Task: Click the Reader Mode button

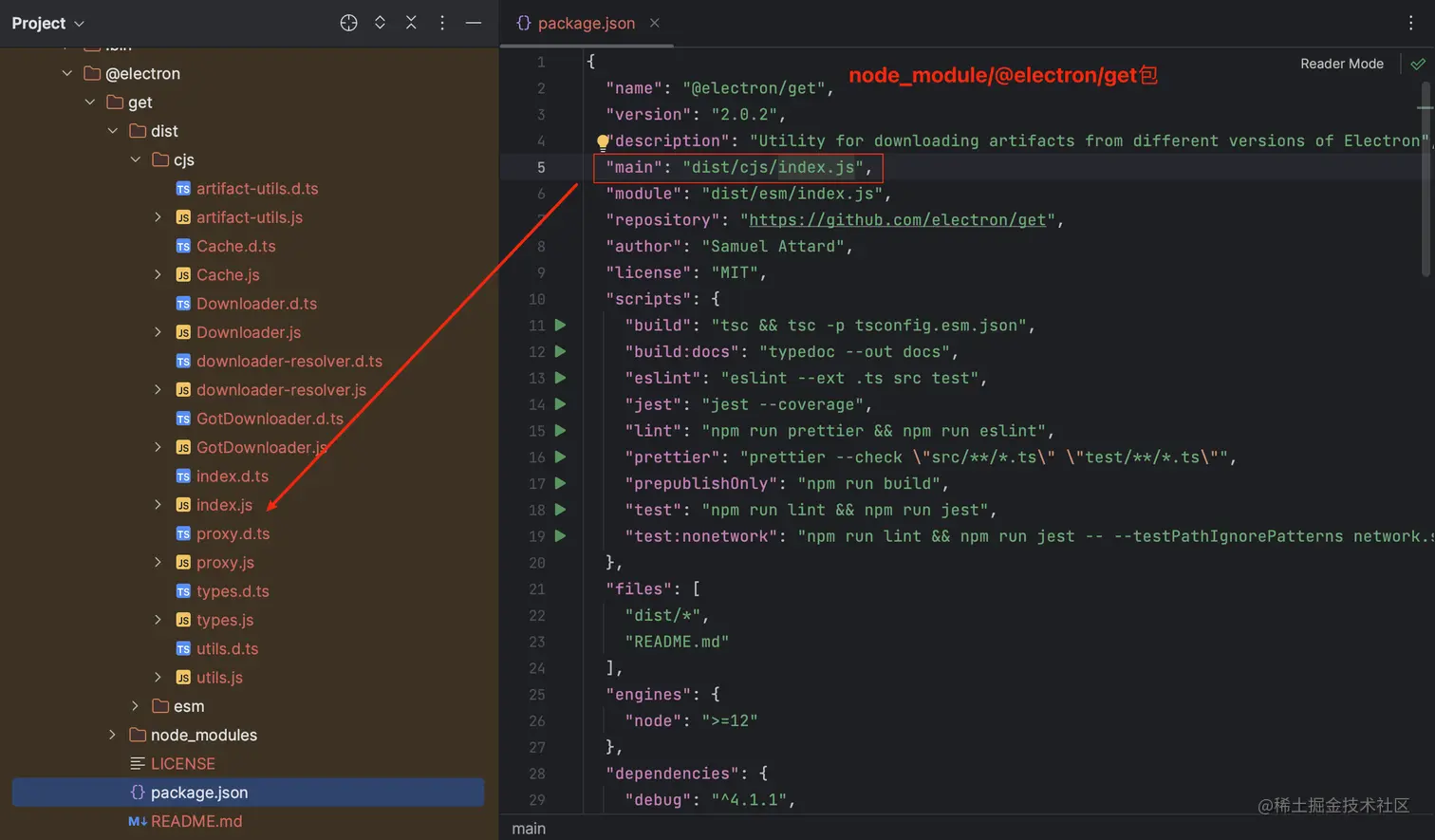Action: pyautogui.click(x=1341, y=64)
